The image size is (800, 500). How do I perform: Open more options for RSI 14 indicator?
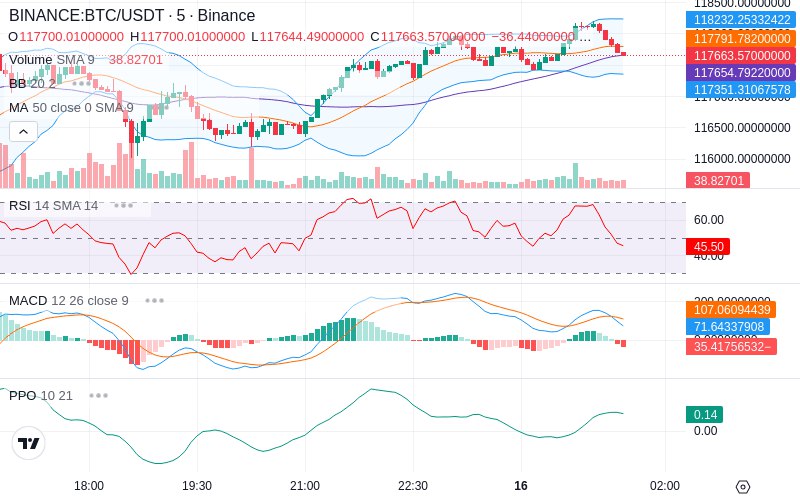tap(123, 206)
